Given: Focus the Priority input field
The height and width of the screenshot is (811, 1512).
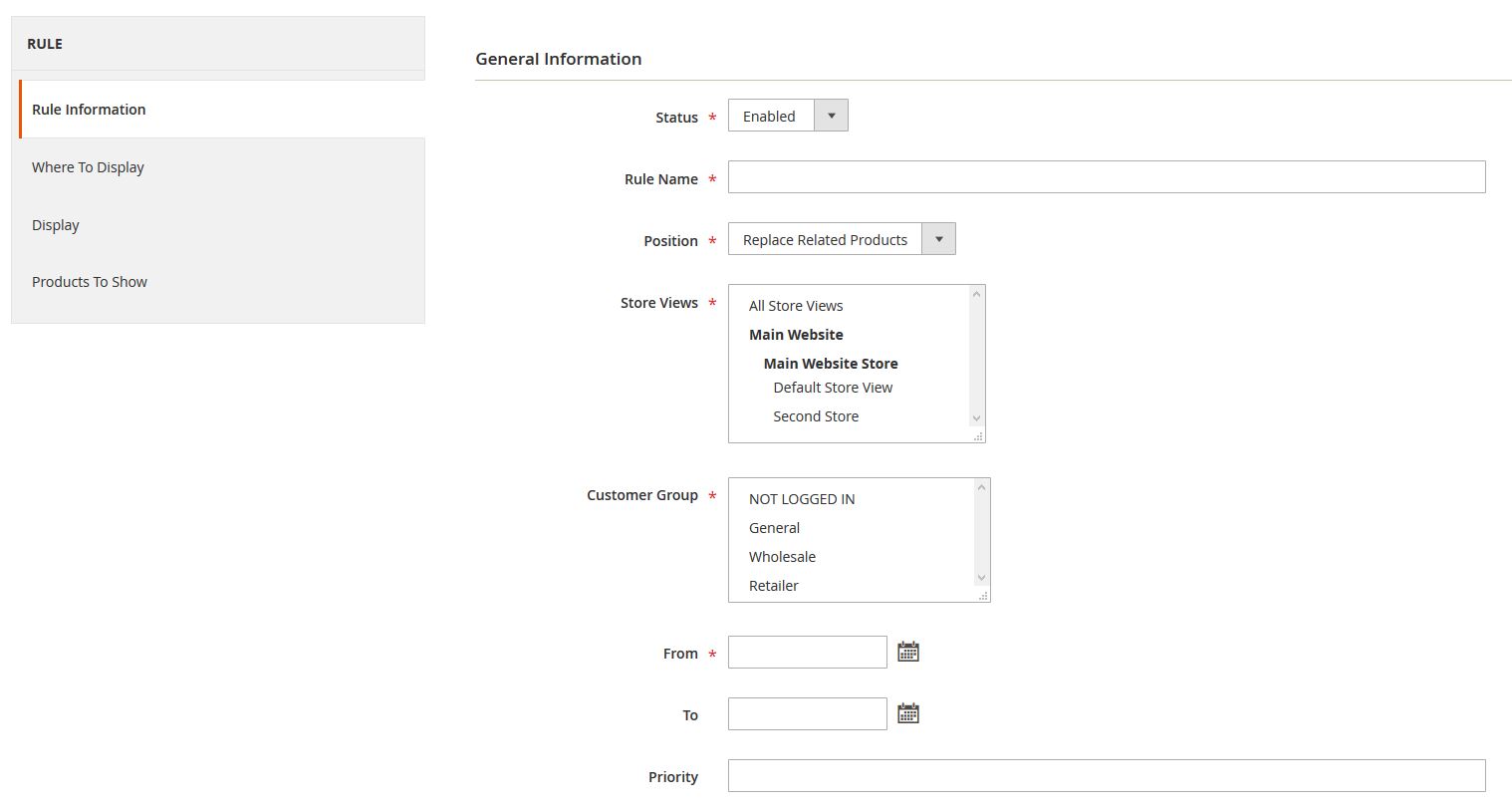Looking at the screenshot, I should click(x=1106, y=776).
